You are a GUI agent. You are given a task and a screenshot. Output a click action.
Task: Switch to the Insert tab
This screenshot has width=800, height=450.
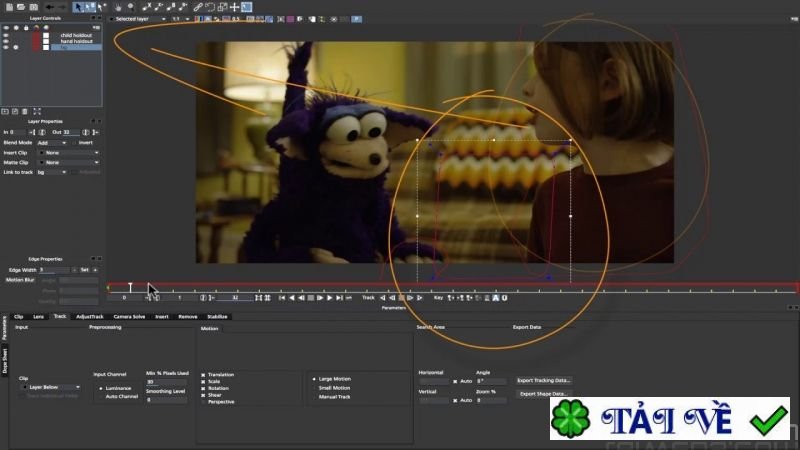pos(162,317)
